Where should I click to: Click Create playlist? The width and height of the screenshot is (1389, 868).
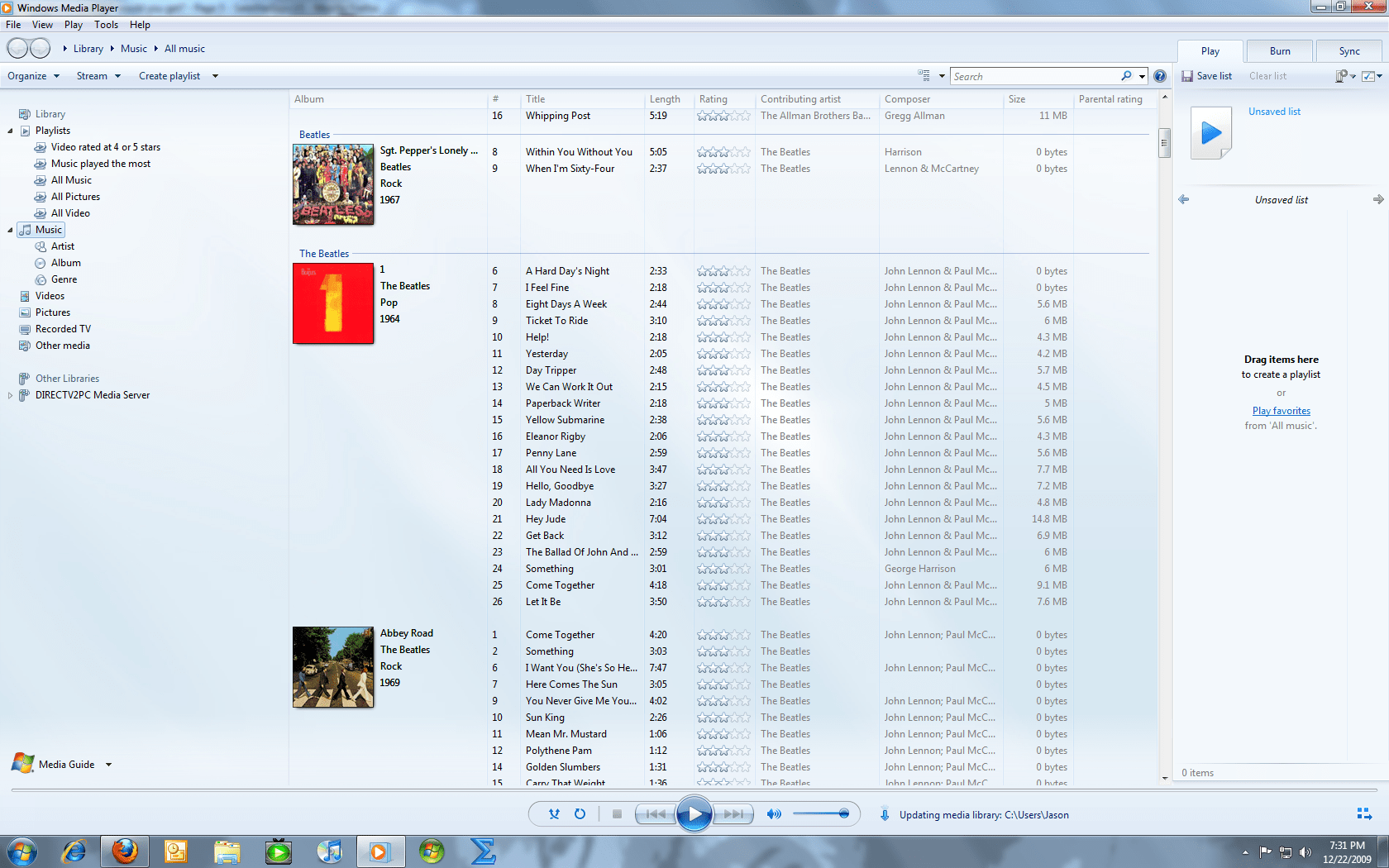click(169, 76)
